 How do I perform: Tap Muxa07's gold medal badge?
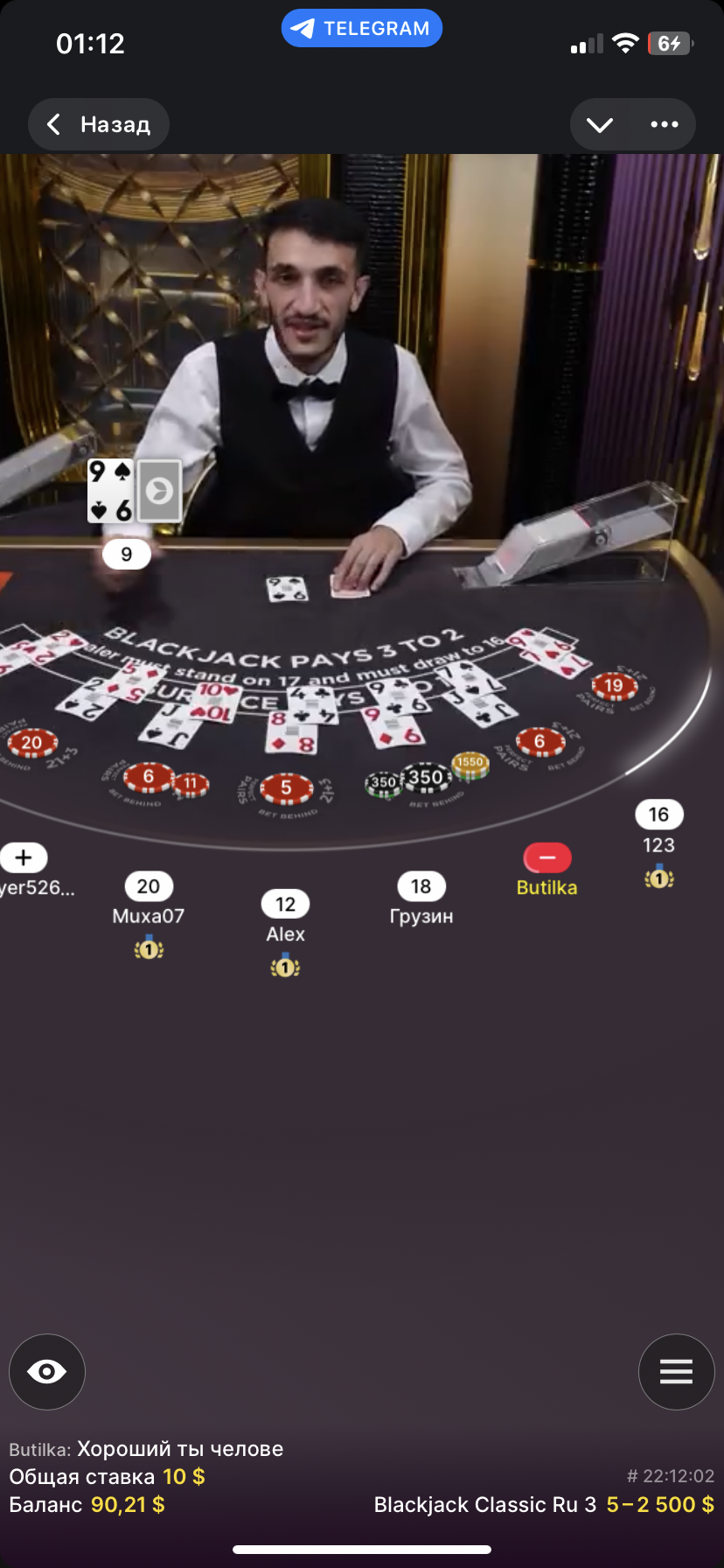pos(149,948)
